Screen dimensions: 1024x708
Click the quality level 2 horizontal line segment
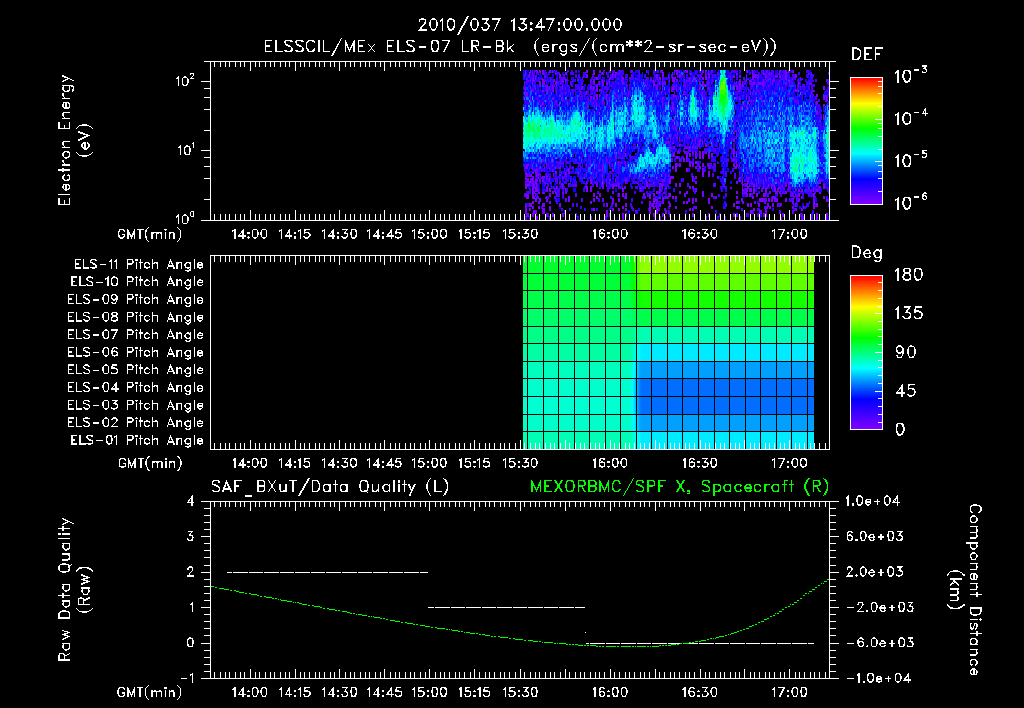click(327, 572)
